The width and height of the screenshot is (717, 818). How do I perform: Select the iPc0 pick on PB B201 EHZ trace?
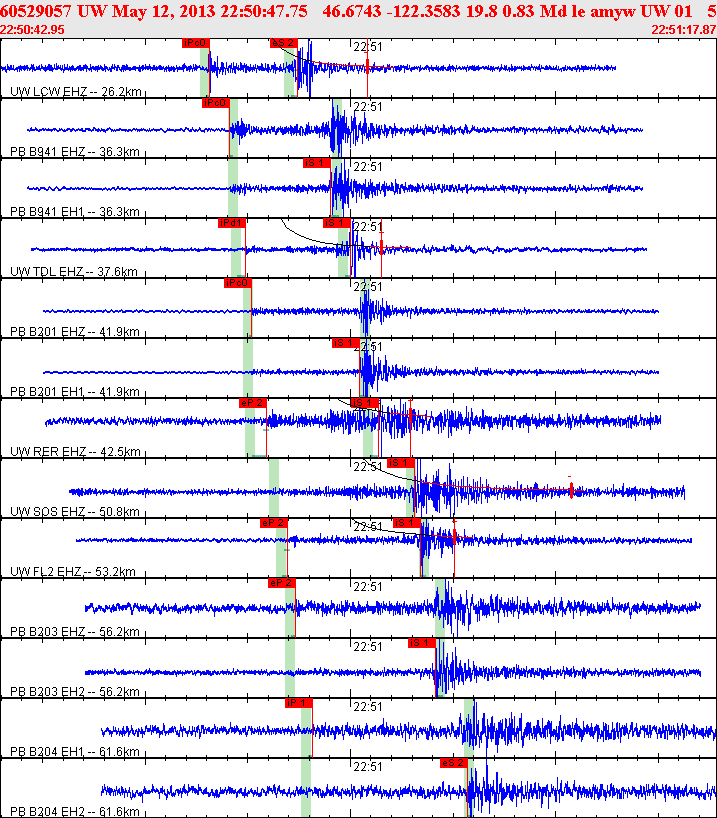coord(237,283)
